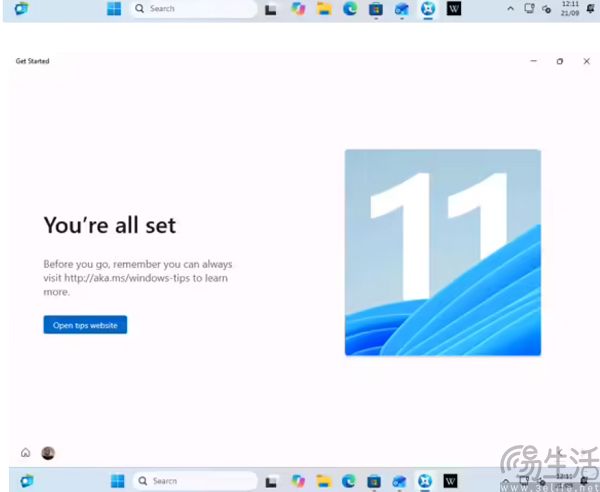This screenshot has width=600, height=492.
Task: Expand hidden tray icons chevron in the top taskbar
Action: tap(510, 8)
